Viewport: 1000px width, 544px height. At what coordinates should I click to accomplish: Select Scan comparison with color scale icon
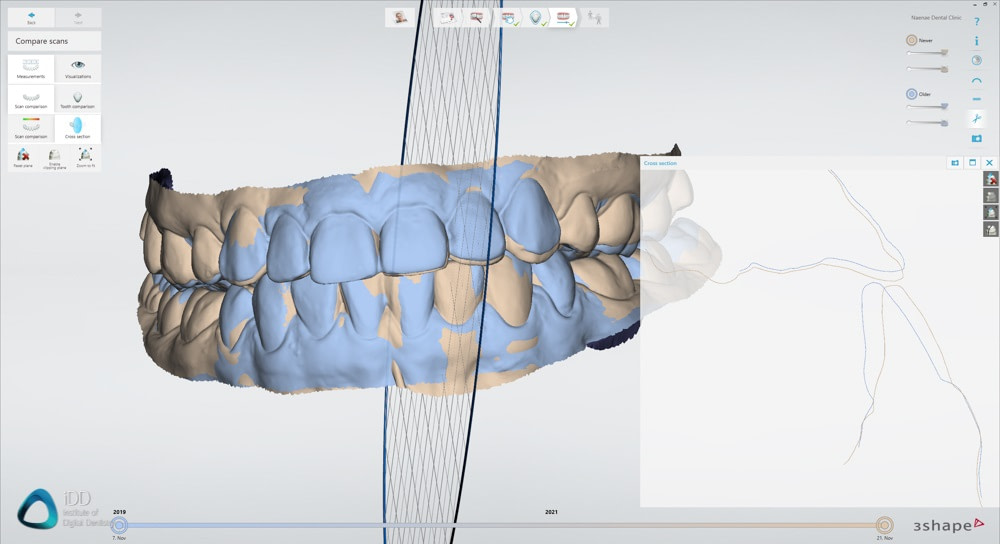click(x=31, y=128)
